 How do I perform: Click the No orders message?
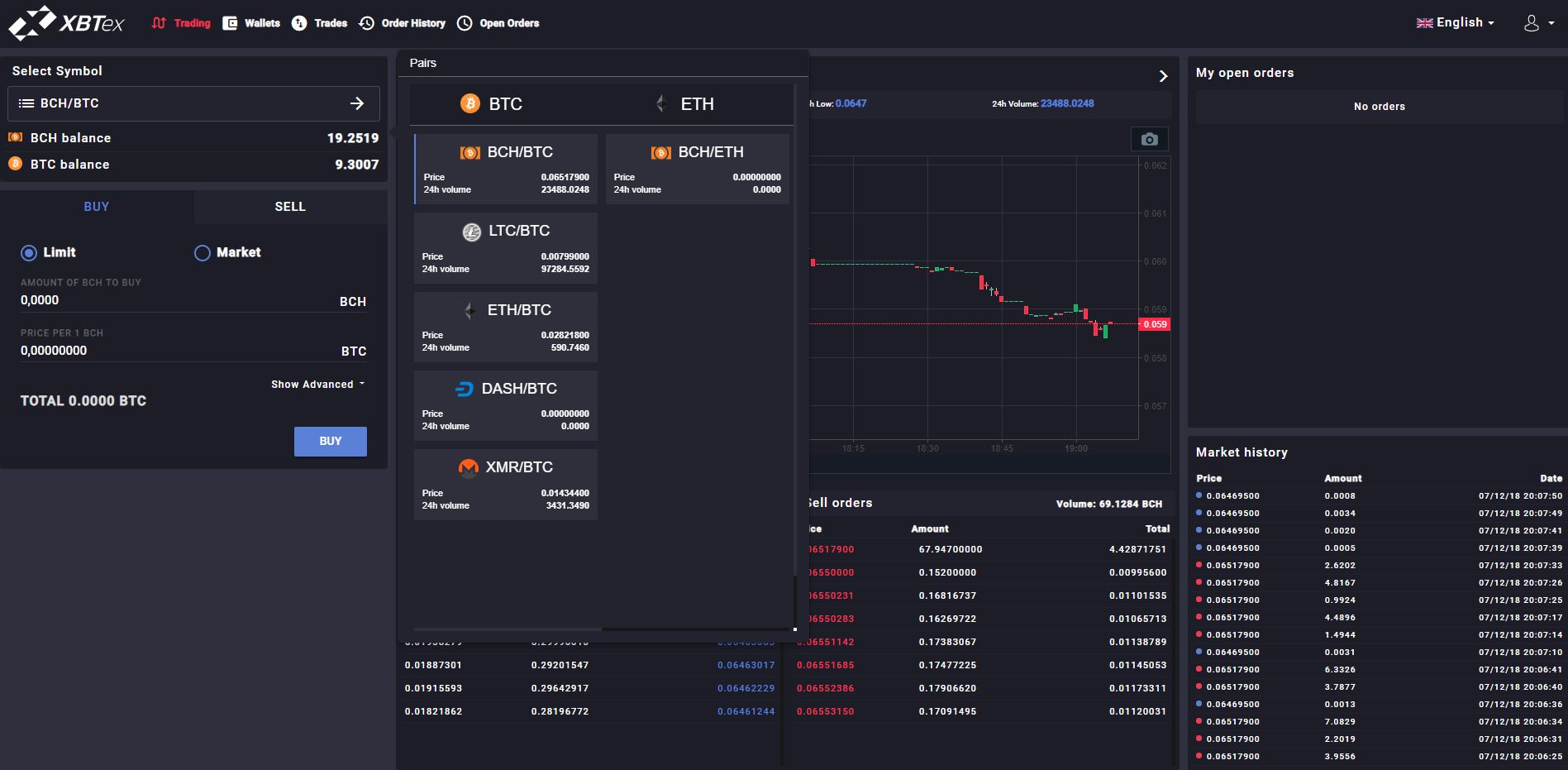[x=1379, y=107]
